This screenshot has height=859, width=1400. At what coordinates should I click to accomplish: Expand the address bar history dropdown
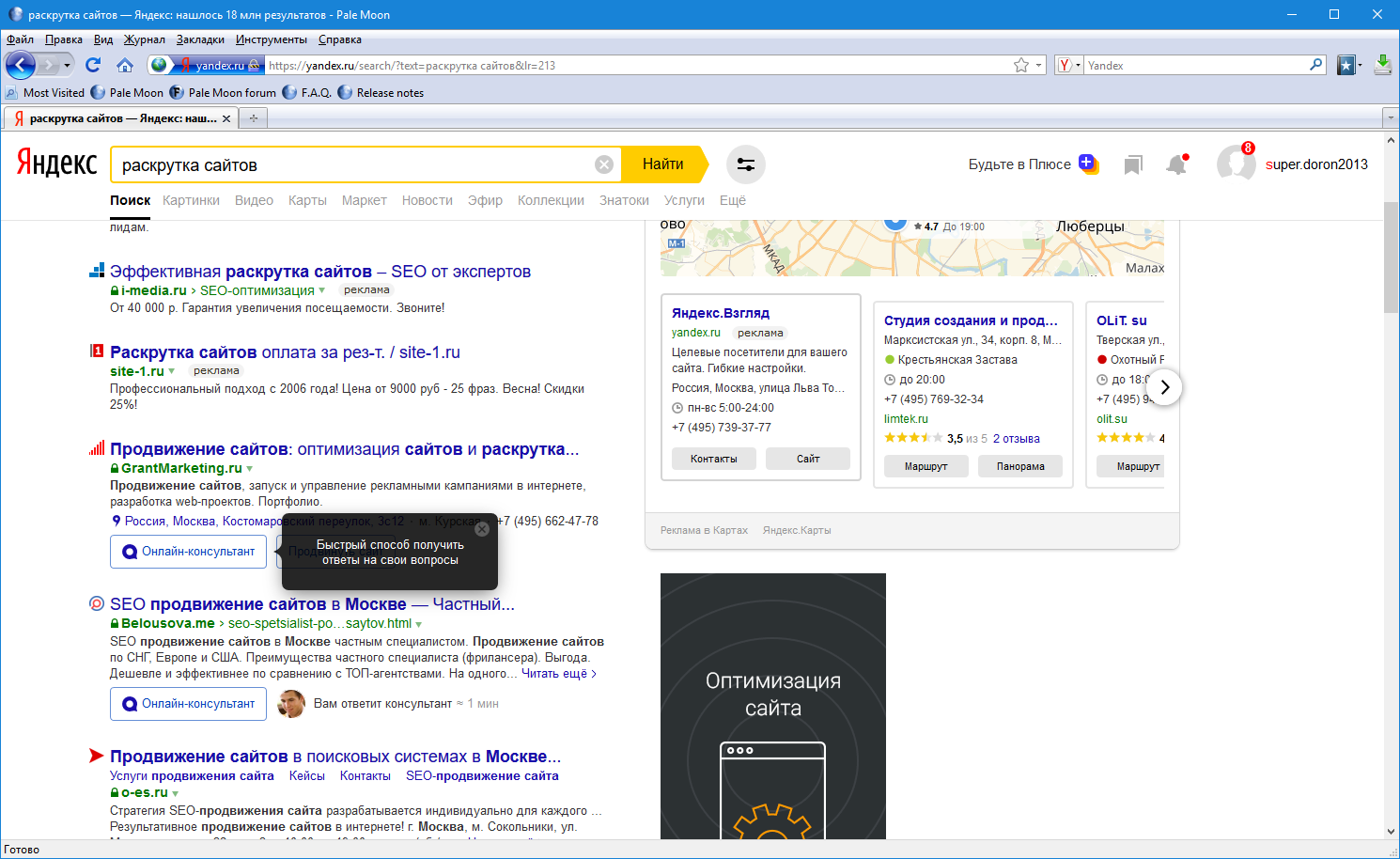point(1039,65)
